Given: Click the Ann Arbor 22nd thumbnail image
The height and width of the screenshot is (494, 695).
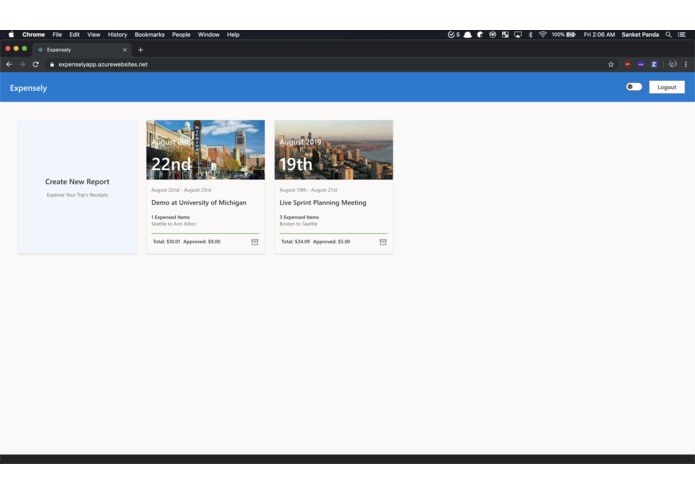Looking at the screenshot, I should 206,150.
